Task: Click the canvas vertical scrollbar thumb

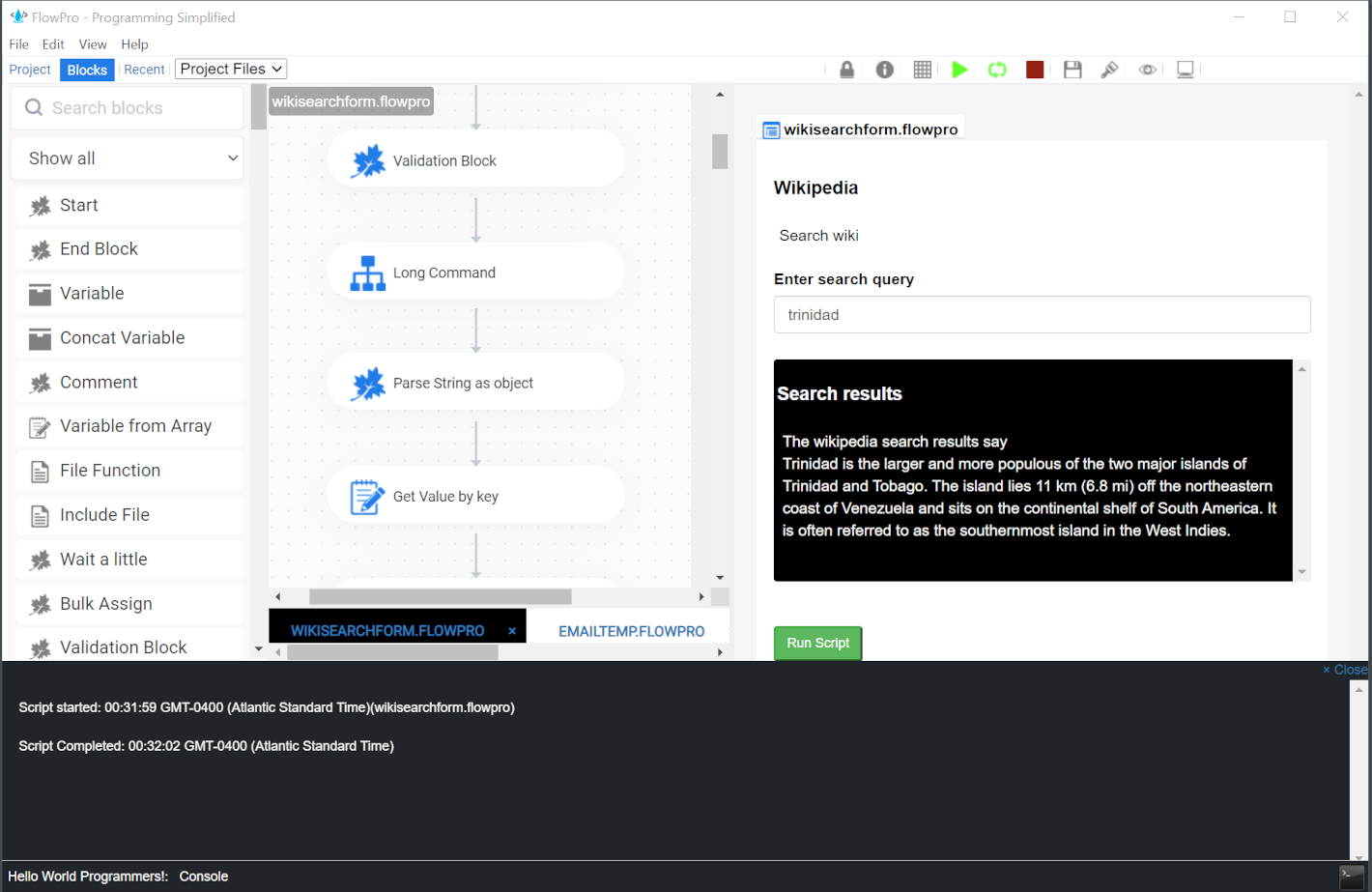Action: 720,152
